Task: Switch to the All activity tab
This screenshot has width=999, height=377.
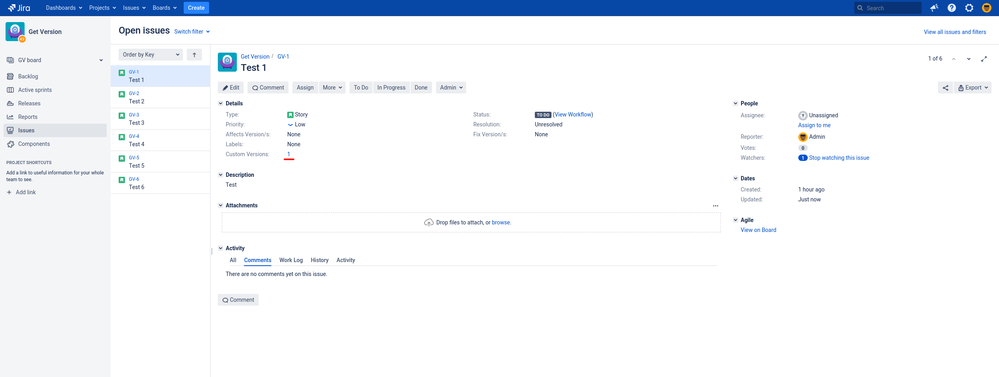Action: 233,260
